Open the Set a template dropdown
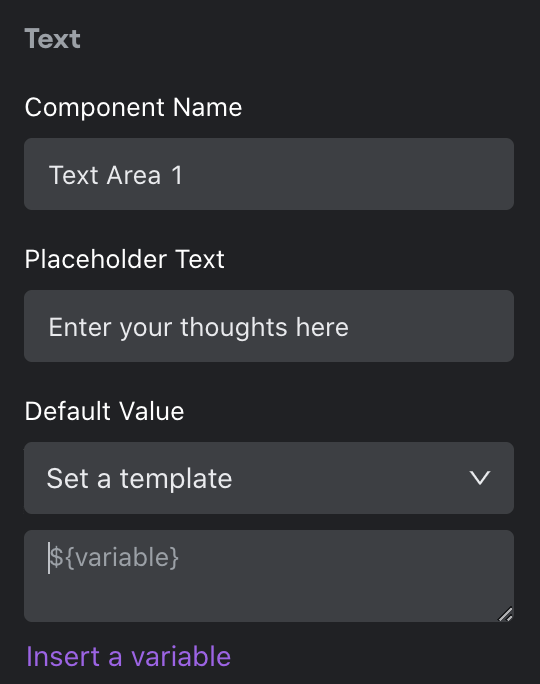Screen dimensions: 540x684 click(269, 478)
